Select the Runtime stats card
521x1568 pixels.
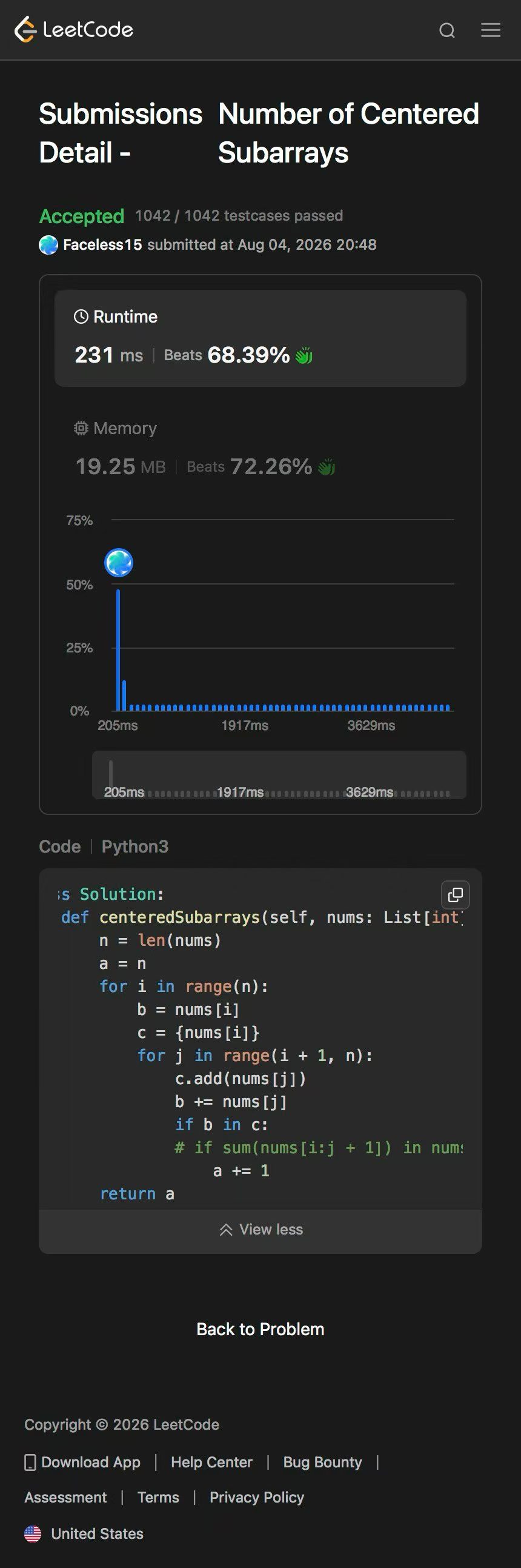pyautogui.click(x=260, y=338)
